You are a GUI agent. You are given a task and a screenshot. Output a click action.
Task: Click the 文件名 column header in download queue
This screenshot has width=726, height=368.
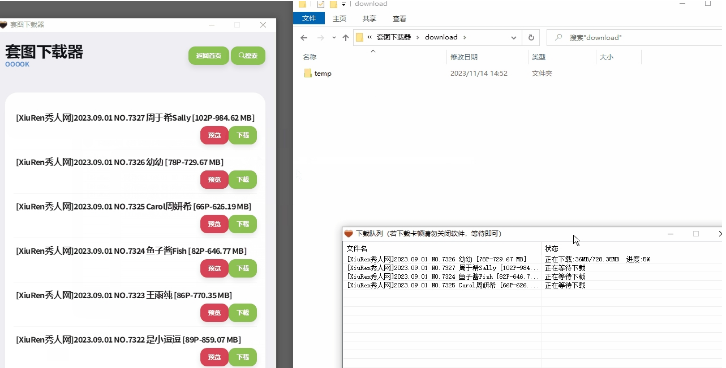coord(357,249)
